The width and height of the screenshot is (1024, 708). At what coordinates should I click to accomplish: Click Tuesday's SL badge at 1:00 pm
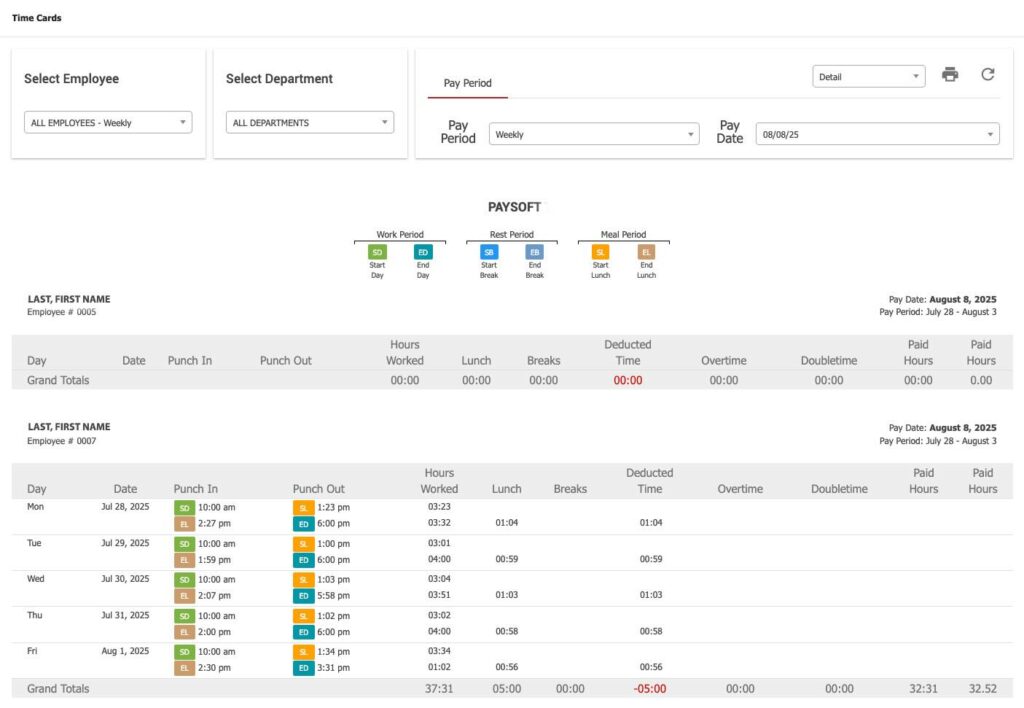(x=303, y=544)
